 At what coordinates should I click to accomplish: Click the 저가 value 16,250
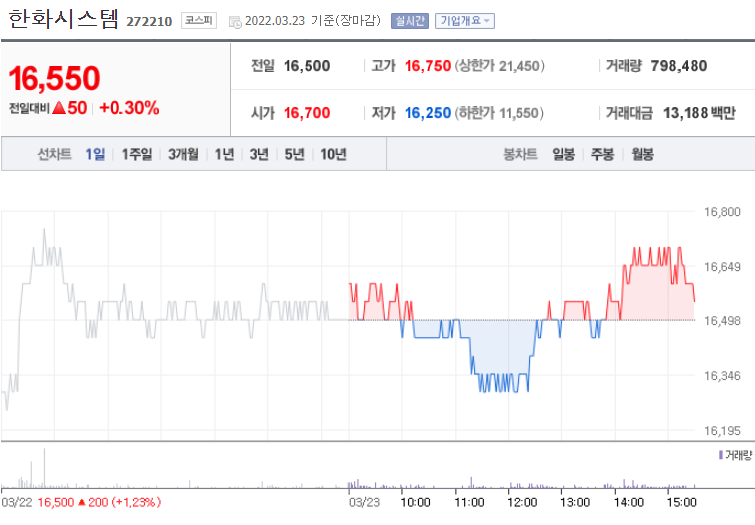coord(428,113)
